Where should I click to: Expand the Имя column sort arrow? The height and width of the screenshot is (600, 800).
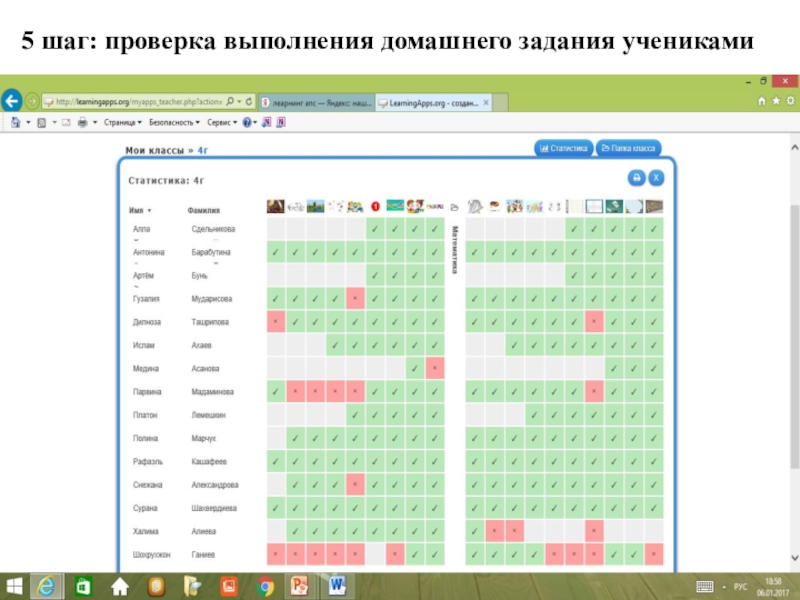click(x=150, y=211)
